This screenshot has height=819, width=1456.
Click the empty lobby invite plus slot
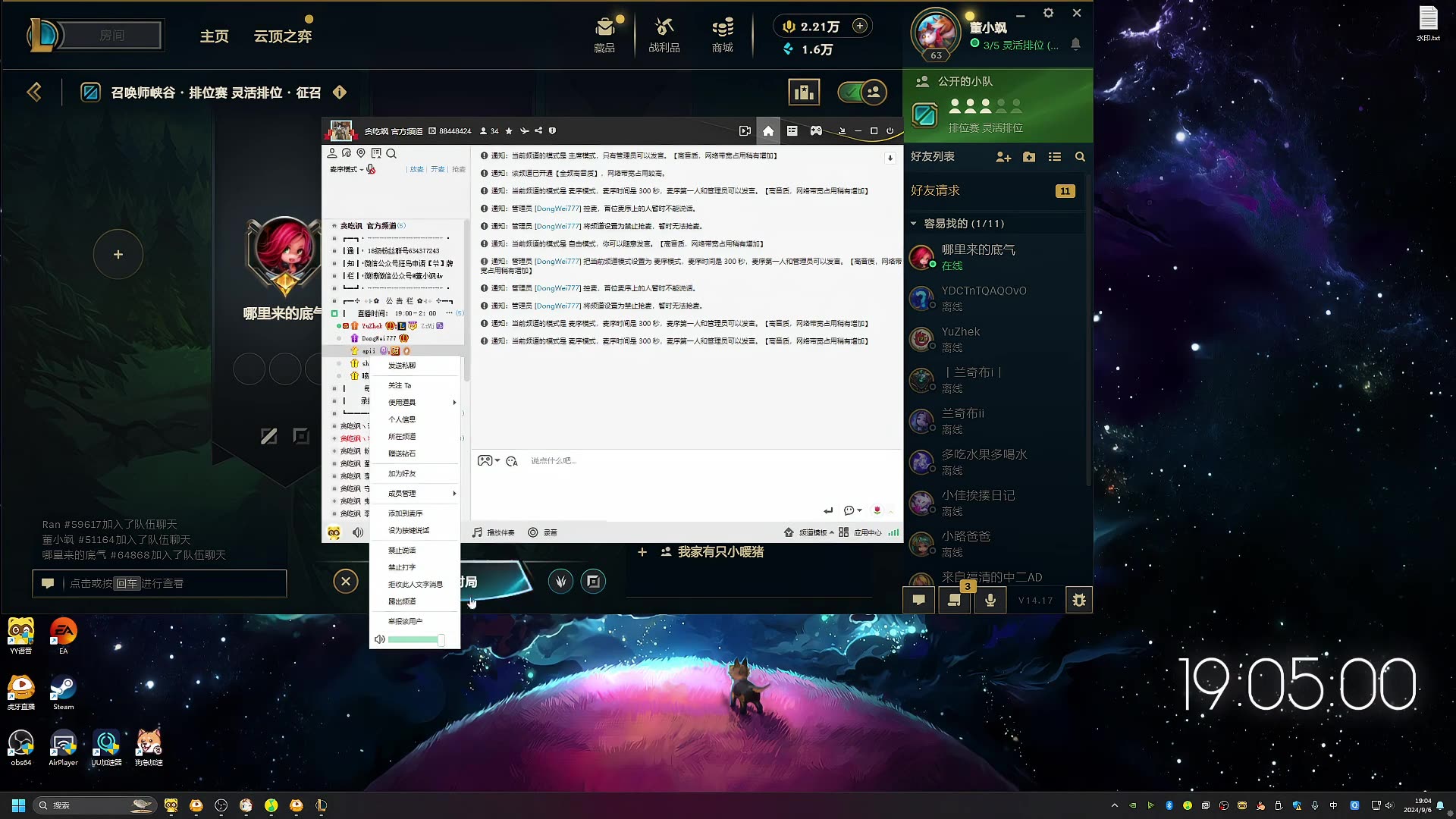point(118,255)
